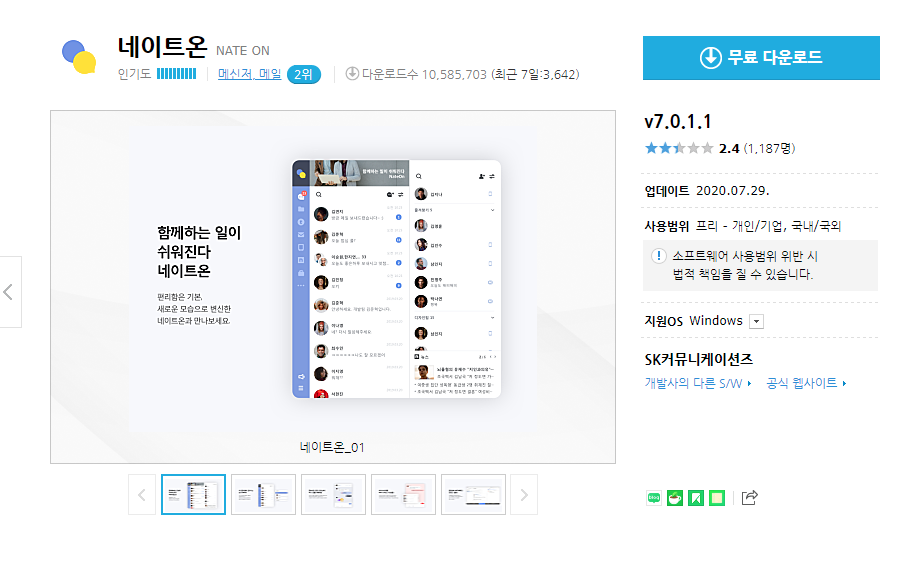Open the 메신저, 메일 category link
Screen dimensions: 909x565
coord(249,74)
